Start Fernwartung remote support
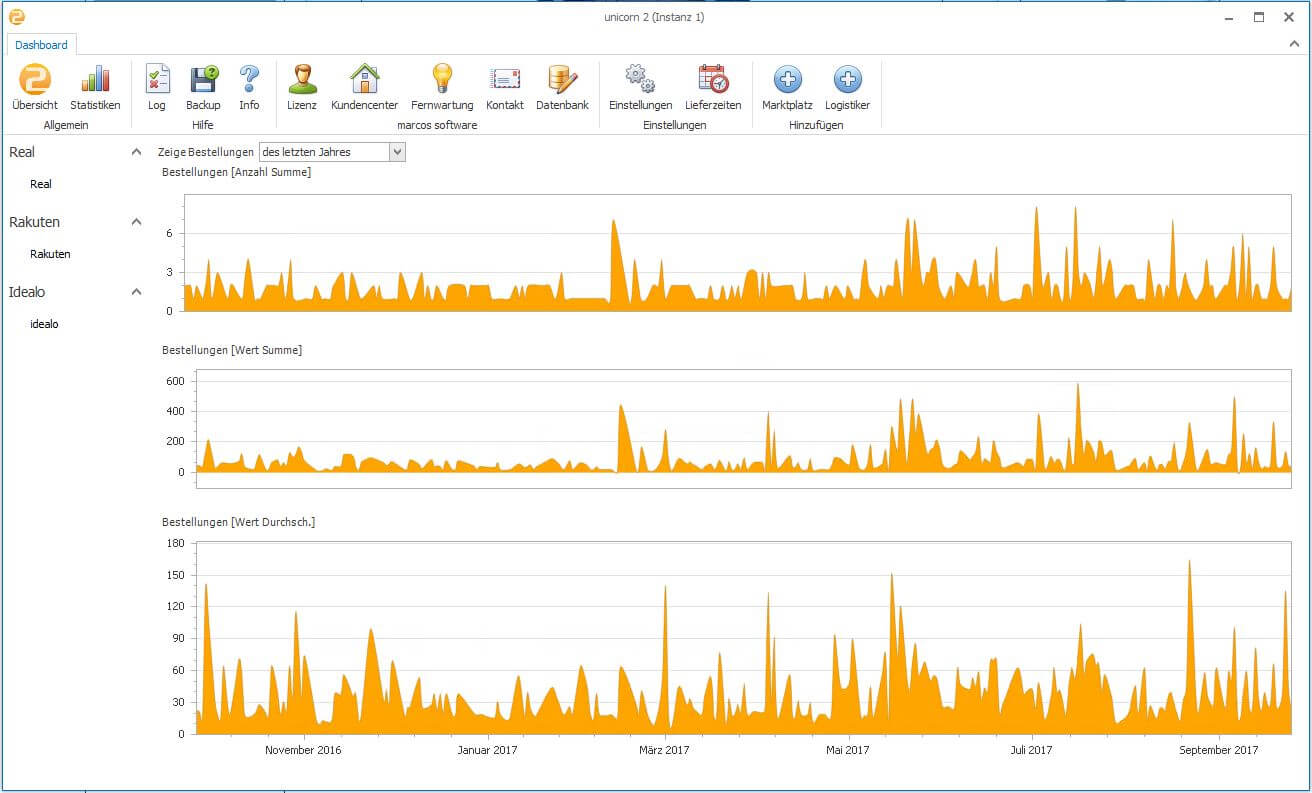This screenshot has height=793, width=1312. [x=441, y=85]
